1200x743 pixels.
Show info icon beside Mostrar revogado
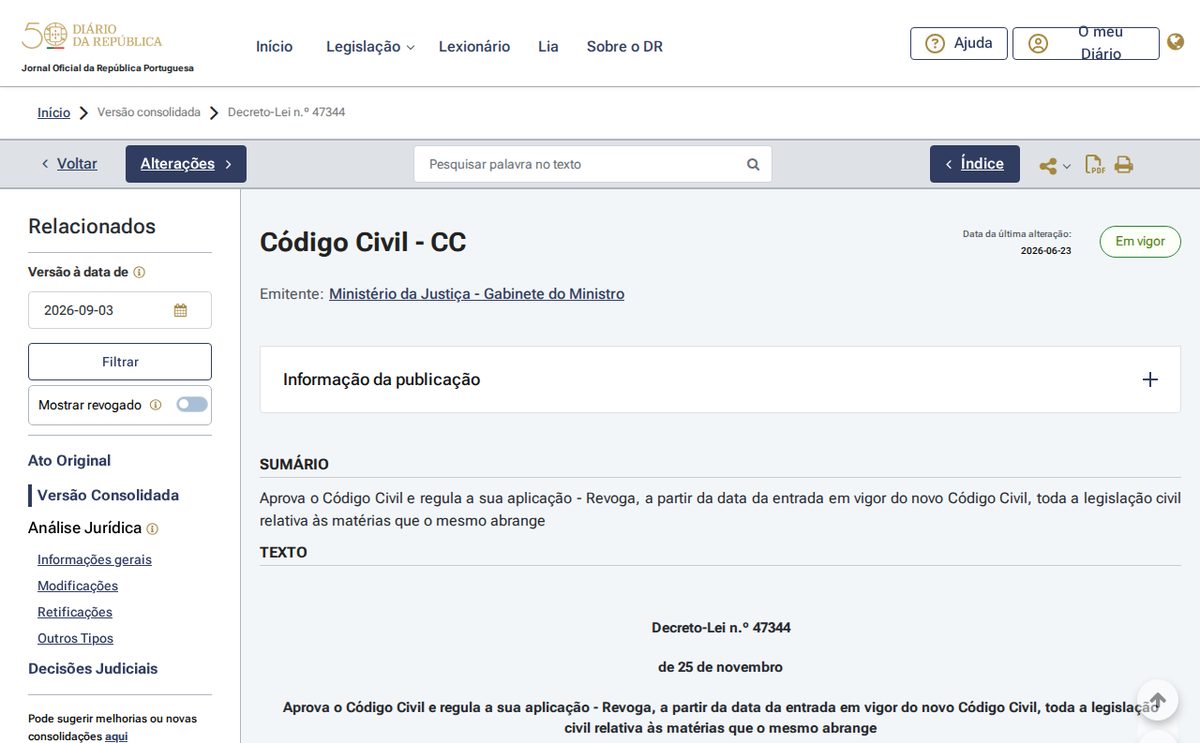155,405
